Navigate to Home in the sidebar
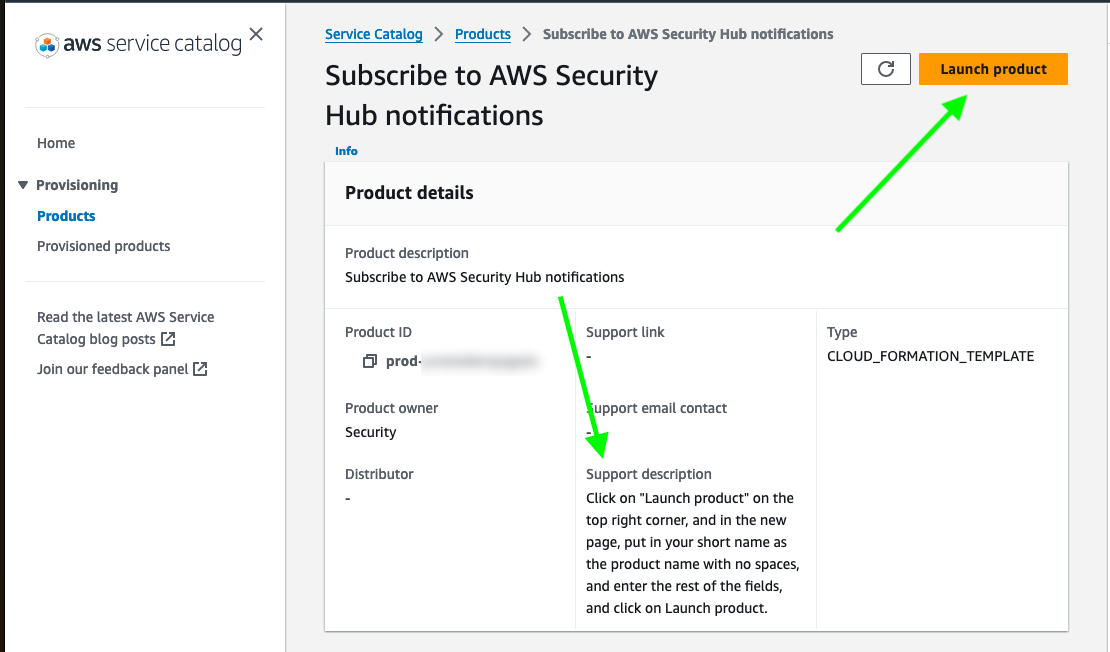Screen dimensions: 1110x652 pos(56,143)
